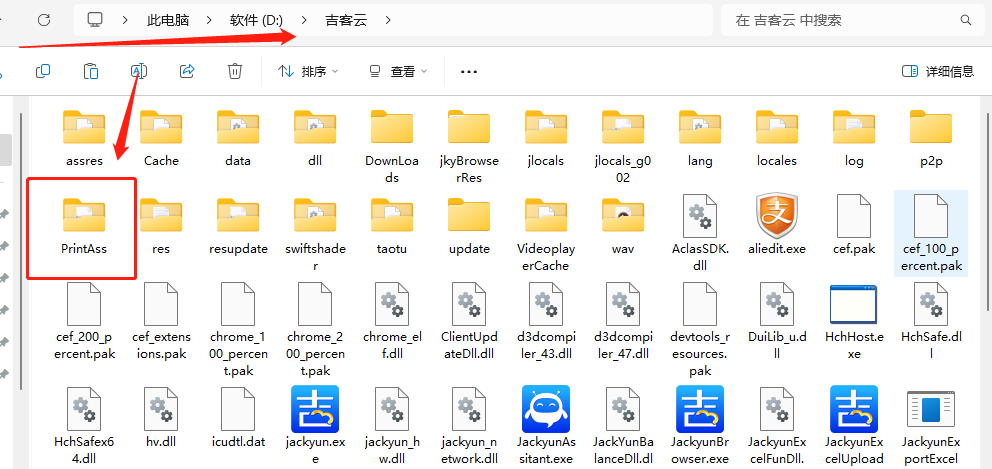This screenshot has height=469, width=992.
Task: Select the taotu folder
Action: pos(392,226)
